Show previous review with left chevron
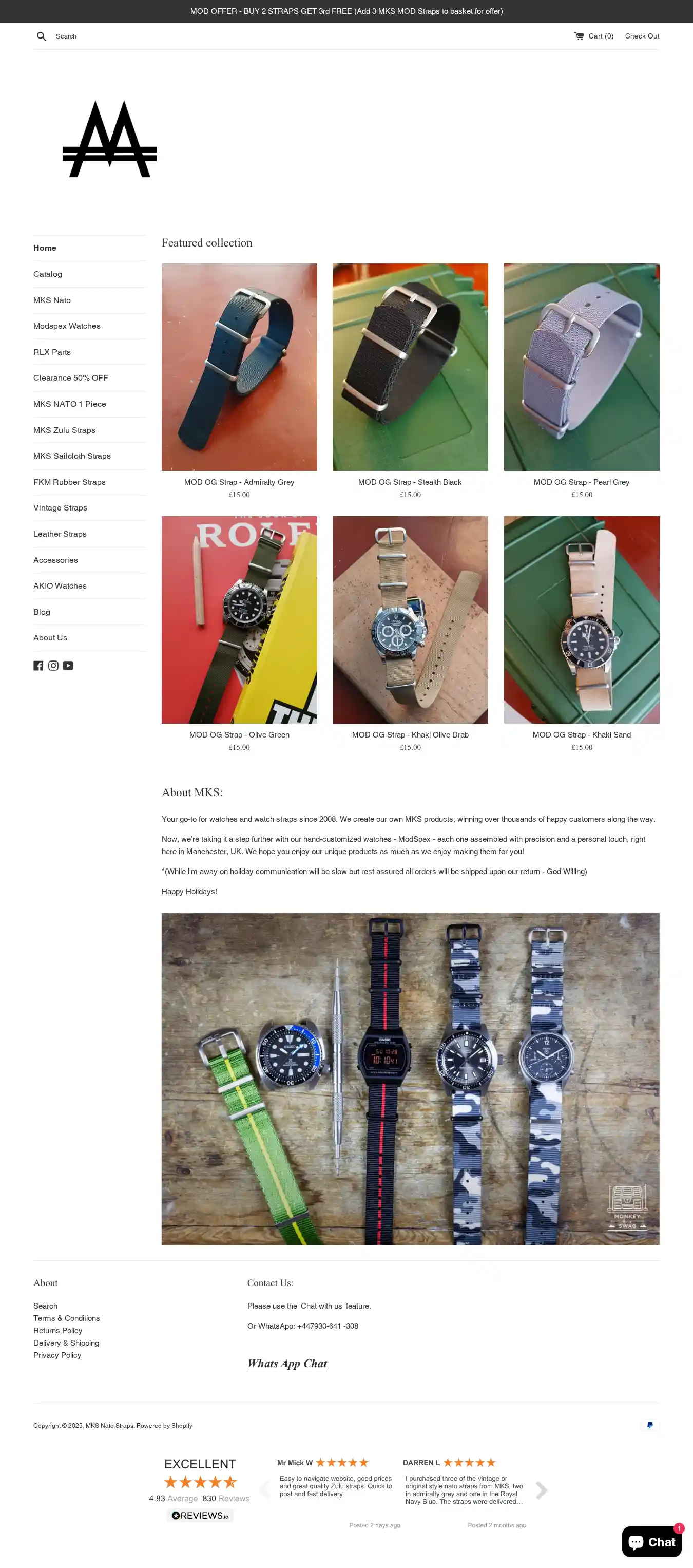This screenshot has height=1568, width=693. coord(265,1489)
